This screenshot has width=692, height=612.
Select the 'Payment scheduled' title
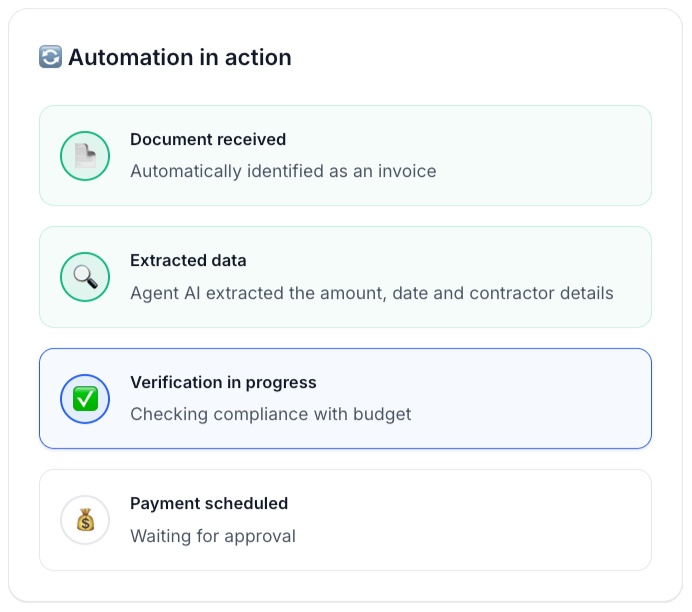pos(209,504)
